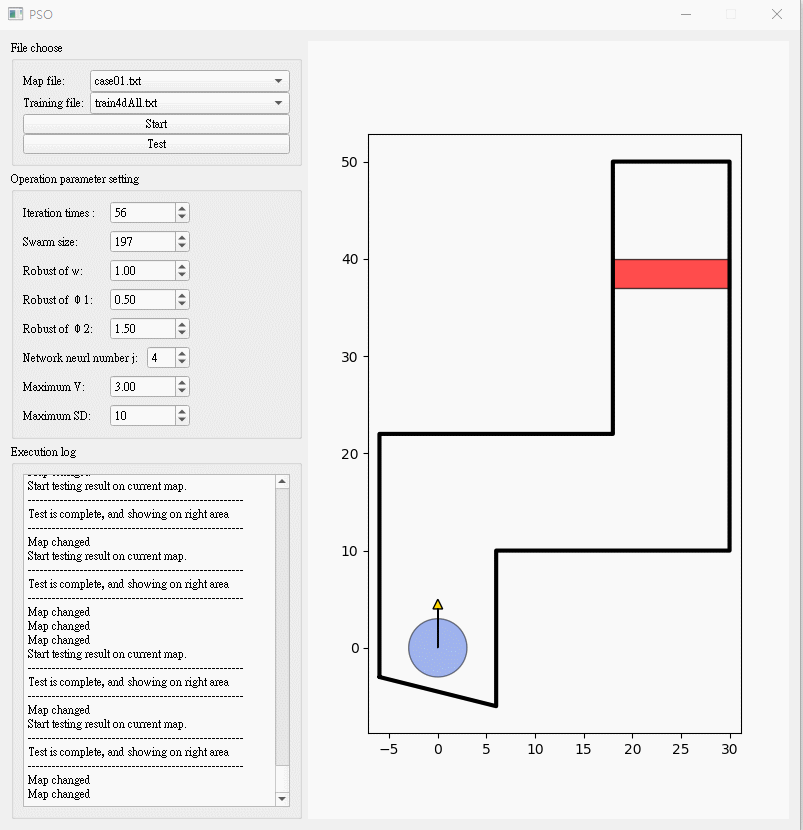Image resolution: width=803 pixels, height=830 pixels.
Task: Click the Swarm size input field
Action: [143, 242]
